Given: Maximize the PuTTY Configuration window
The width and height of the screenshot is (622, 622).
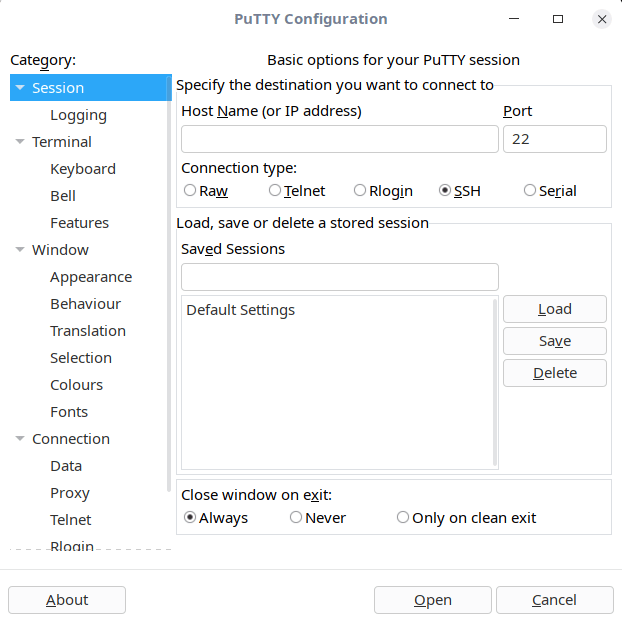Looking at the screenshot, I should [x=558, y=19].
